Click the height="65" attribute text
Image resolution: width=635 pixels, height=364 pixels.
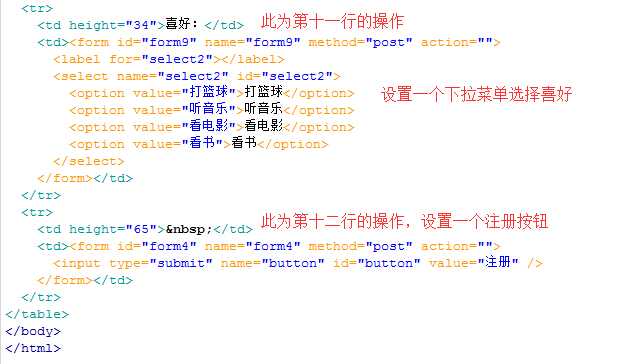[113, 229]
